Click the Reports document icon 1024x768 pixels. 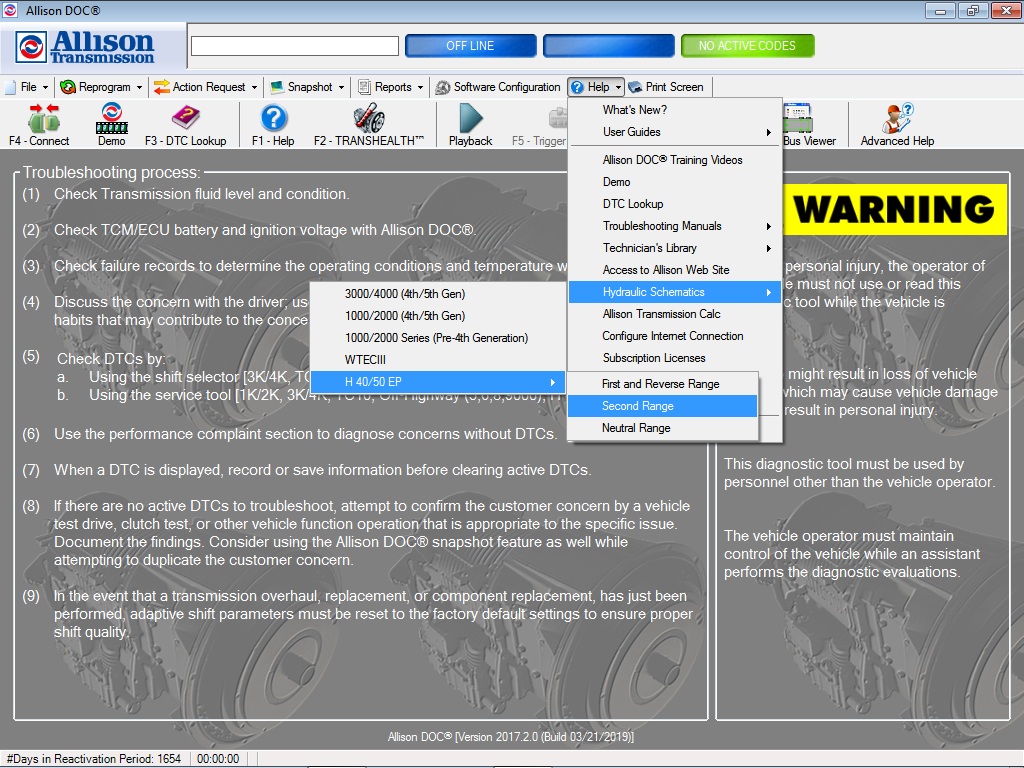(x=364, y=87)
